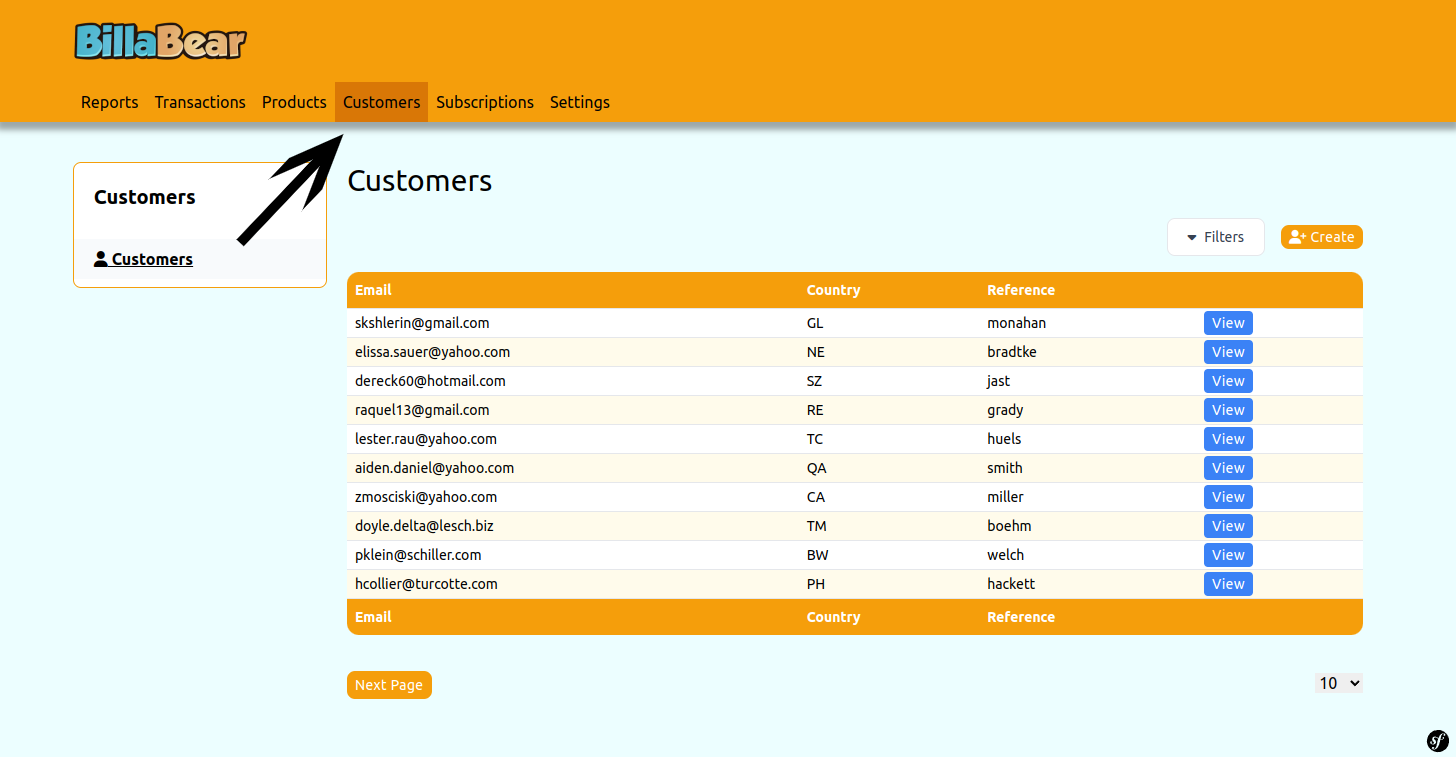Select the email pklein@schiller.com
The image size is (1456, 757).
[x=418, y=555]
